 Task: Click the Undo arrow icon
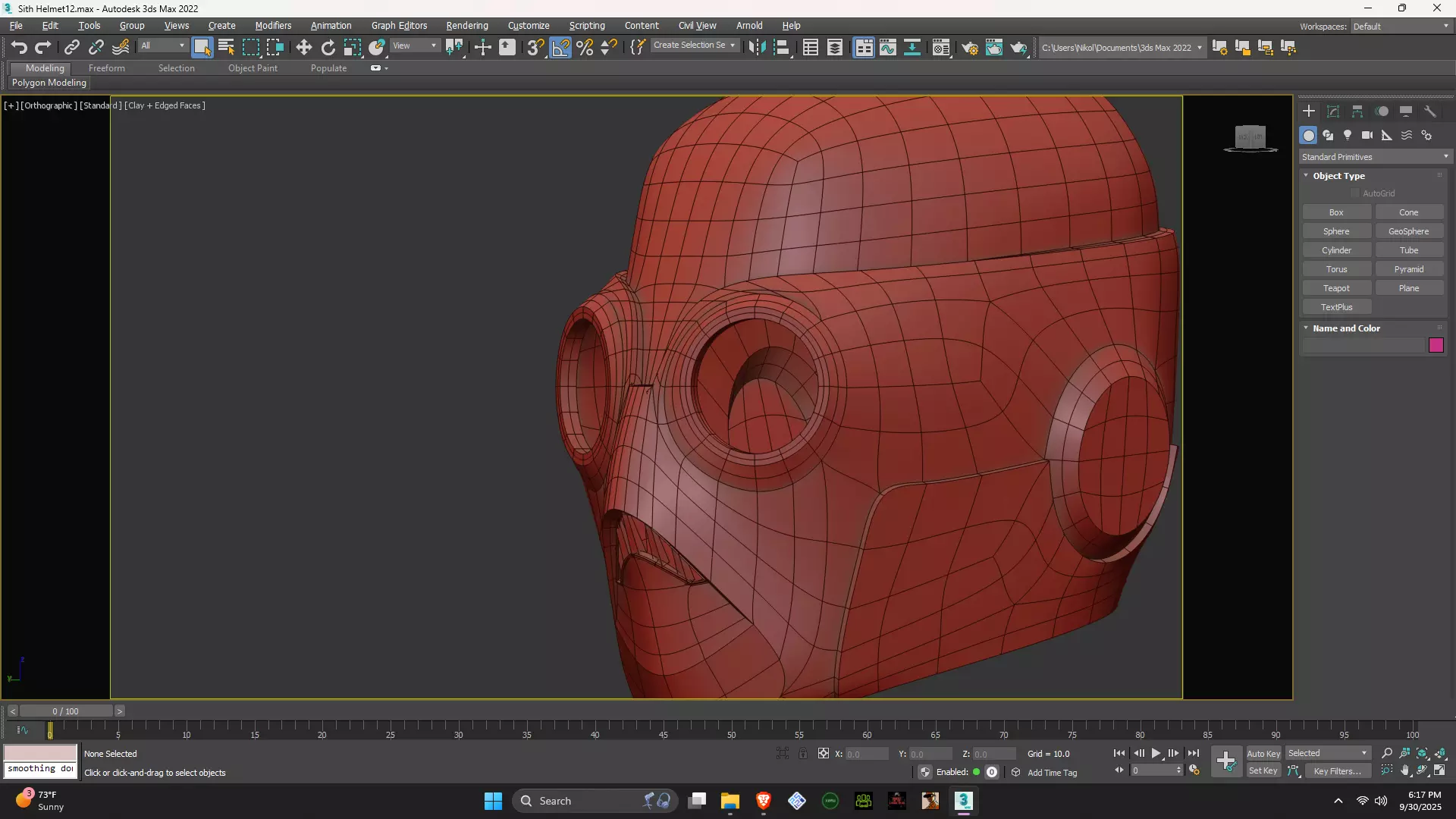pos(19,47)
